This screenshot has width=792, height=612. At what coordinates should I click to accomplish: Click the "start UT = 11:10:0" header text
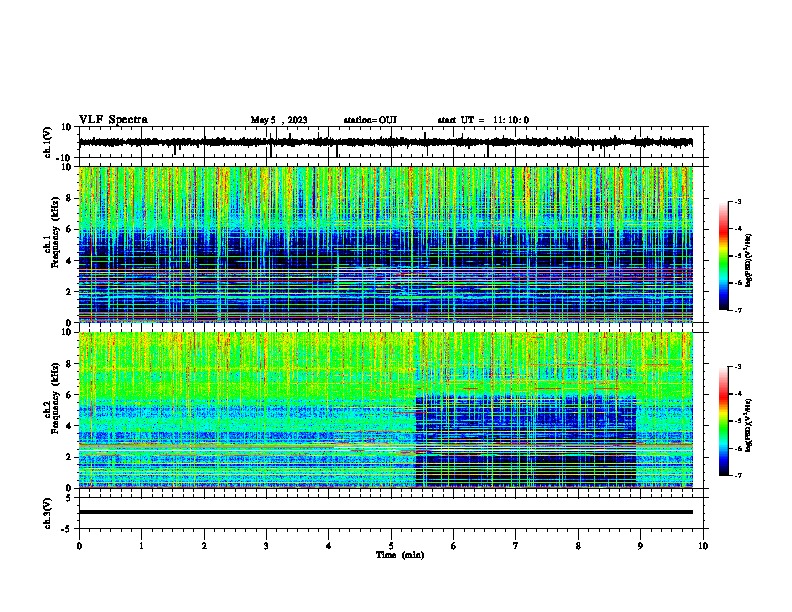483,120
